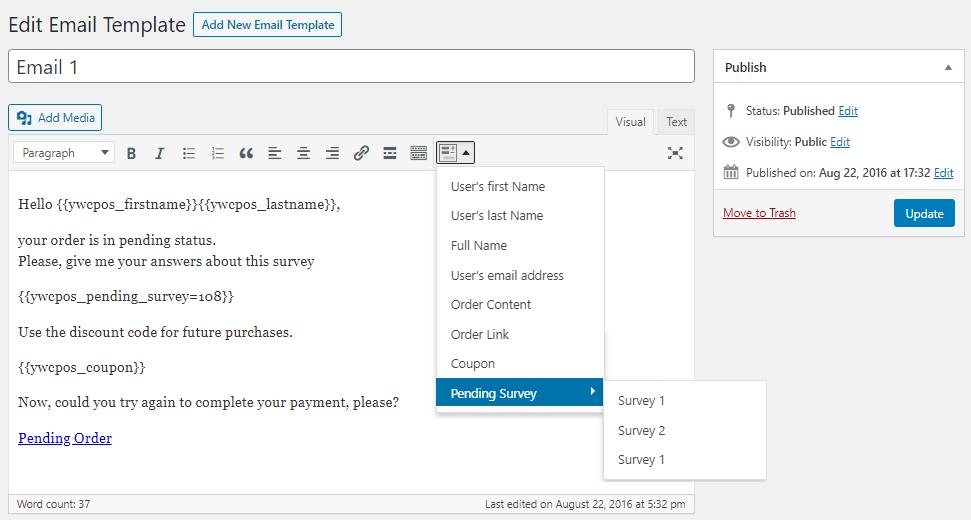Insert a bulleted list
This screenshot has width=971, height=520.
pos(189,153)
